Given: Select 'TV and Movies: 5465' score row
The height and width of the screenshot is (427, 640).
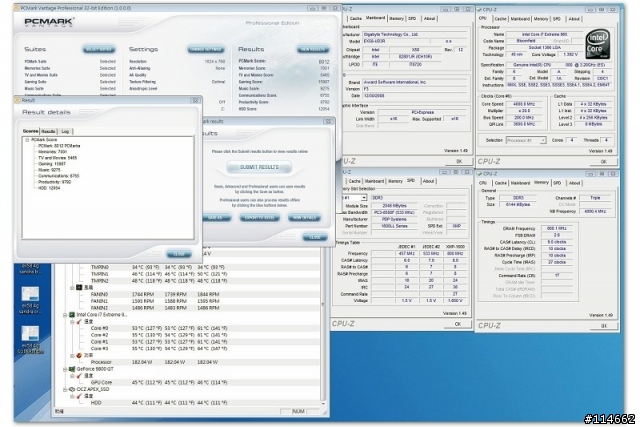Looking at the screenshot, I should (x=58, y=158).
